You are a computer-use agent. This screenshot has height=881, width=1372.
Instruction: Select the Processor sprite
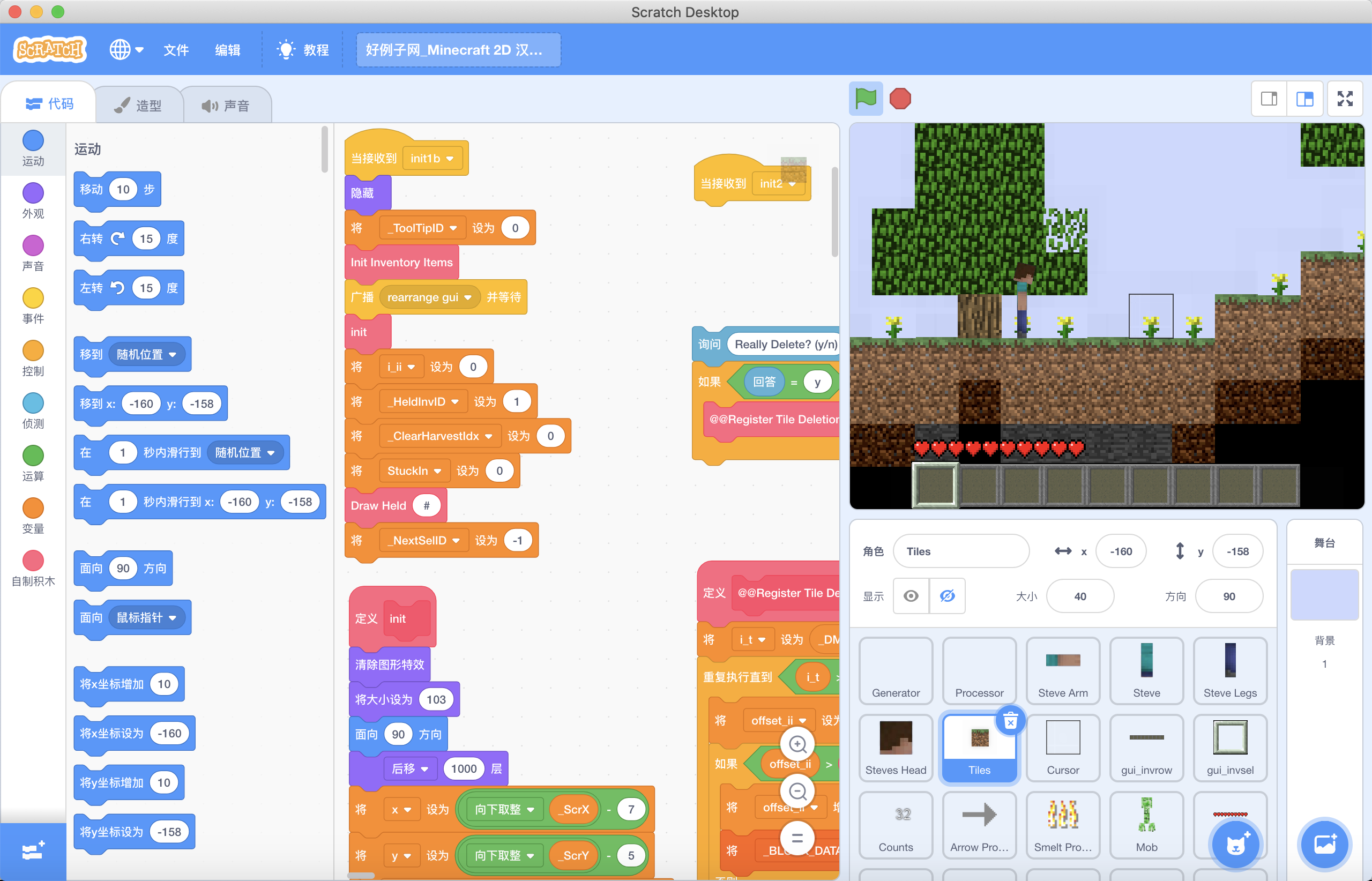pyautogui.click(x=980, y=671)
